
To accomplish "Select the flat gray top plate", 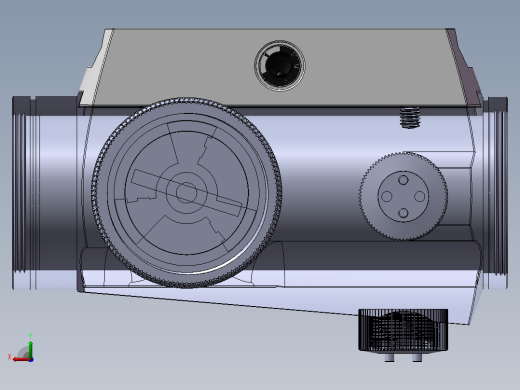I will pos(279,68).
